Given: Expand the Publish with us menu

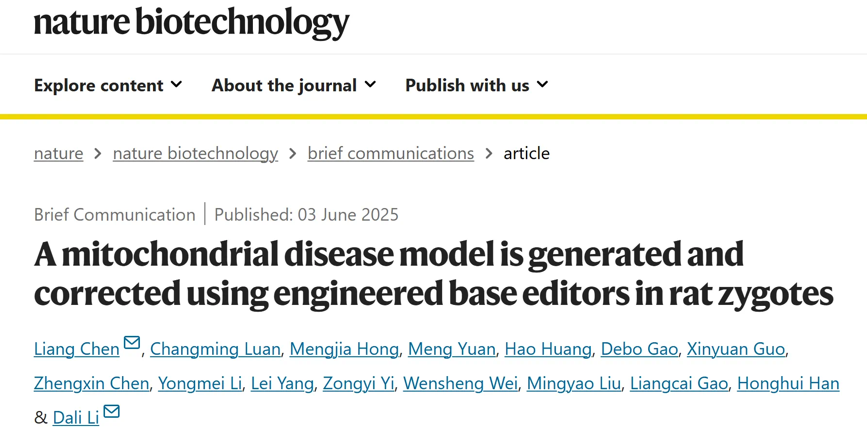Looking at the screenshot, I should pyautogui.click(x=477, y=85).
